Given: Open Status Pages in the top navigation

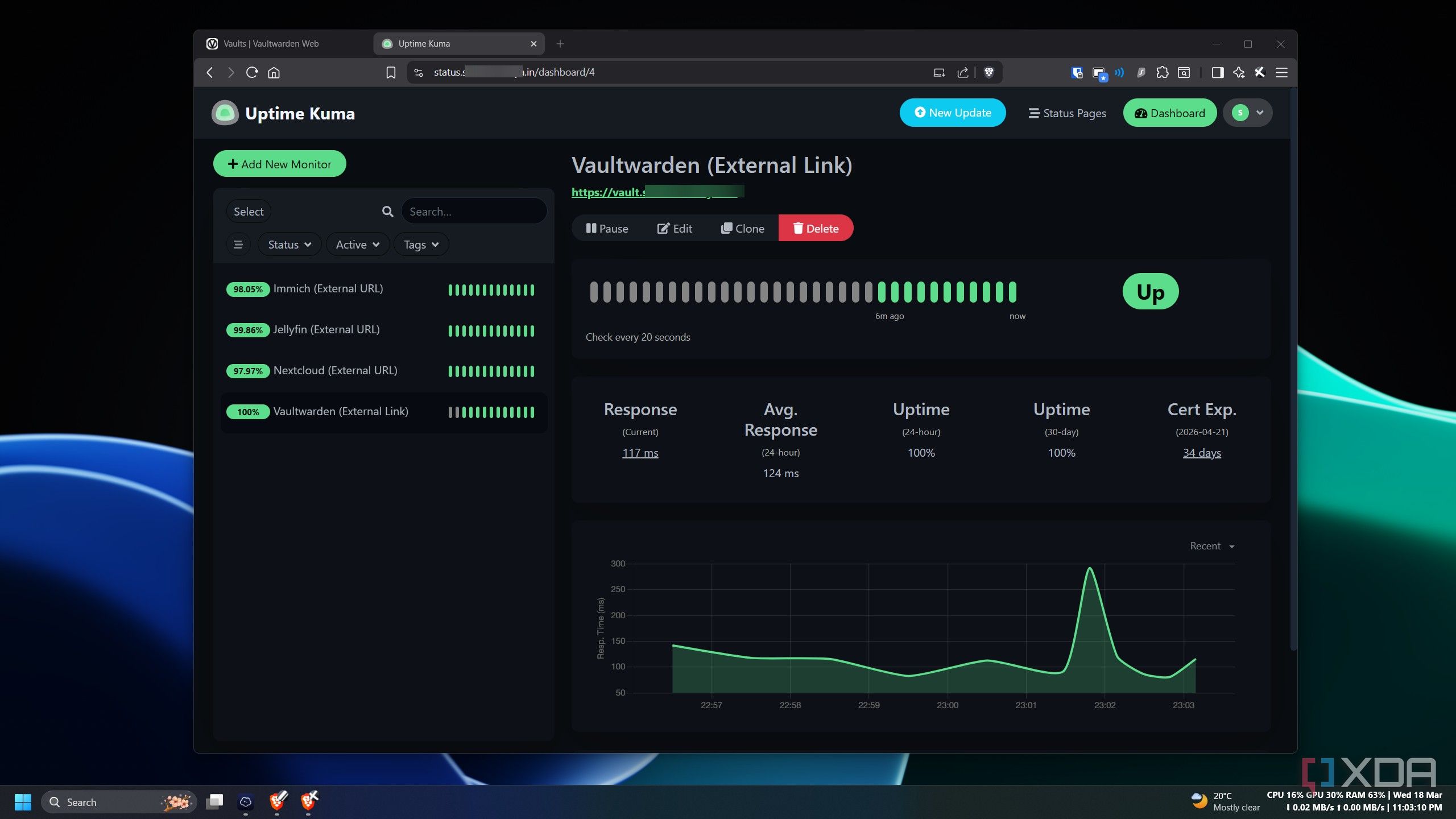Looking at the screenshot, I should [1067, 113].
